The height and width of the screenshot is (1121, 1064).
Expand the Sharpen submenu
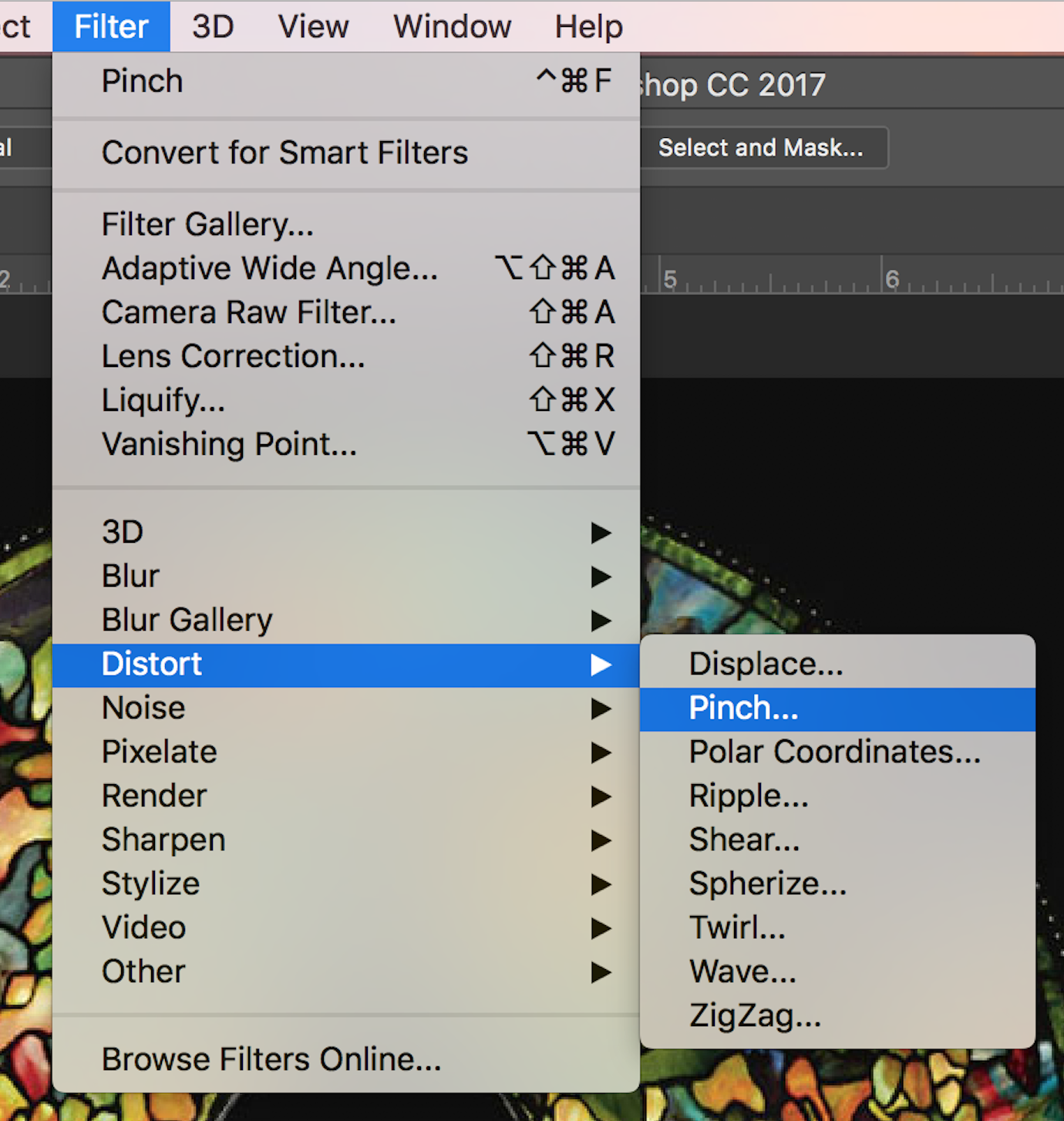pyautogui.click(x=163, y=840)
